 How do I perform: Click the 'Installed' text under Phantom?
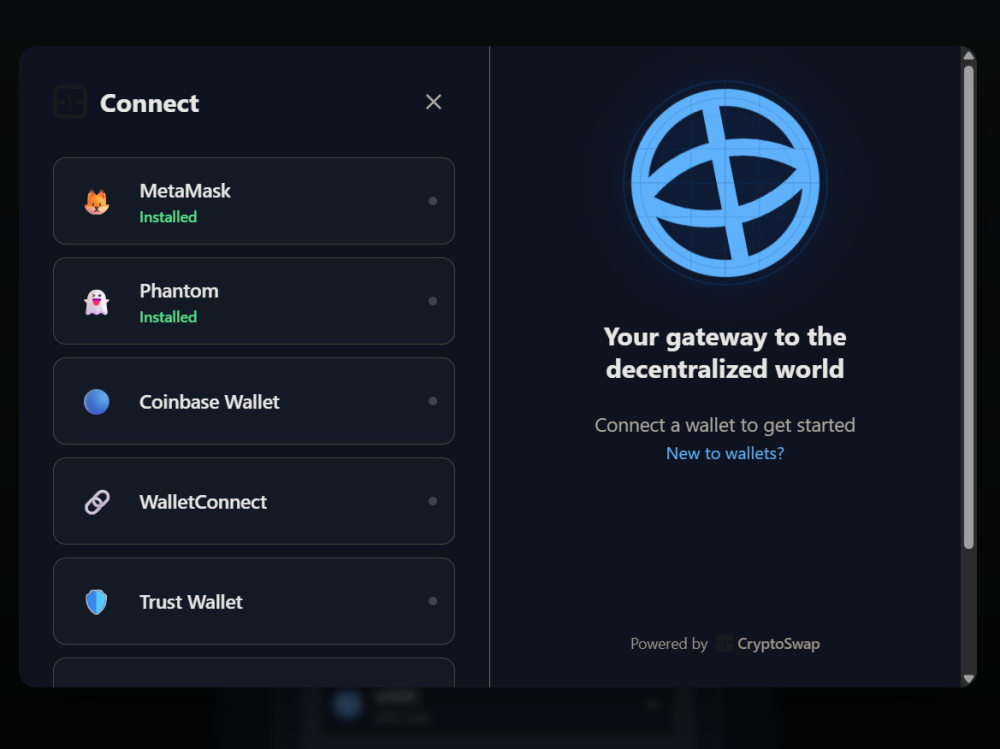(x=168, y=317)
